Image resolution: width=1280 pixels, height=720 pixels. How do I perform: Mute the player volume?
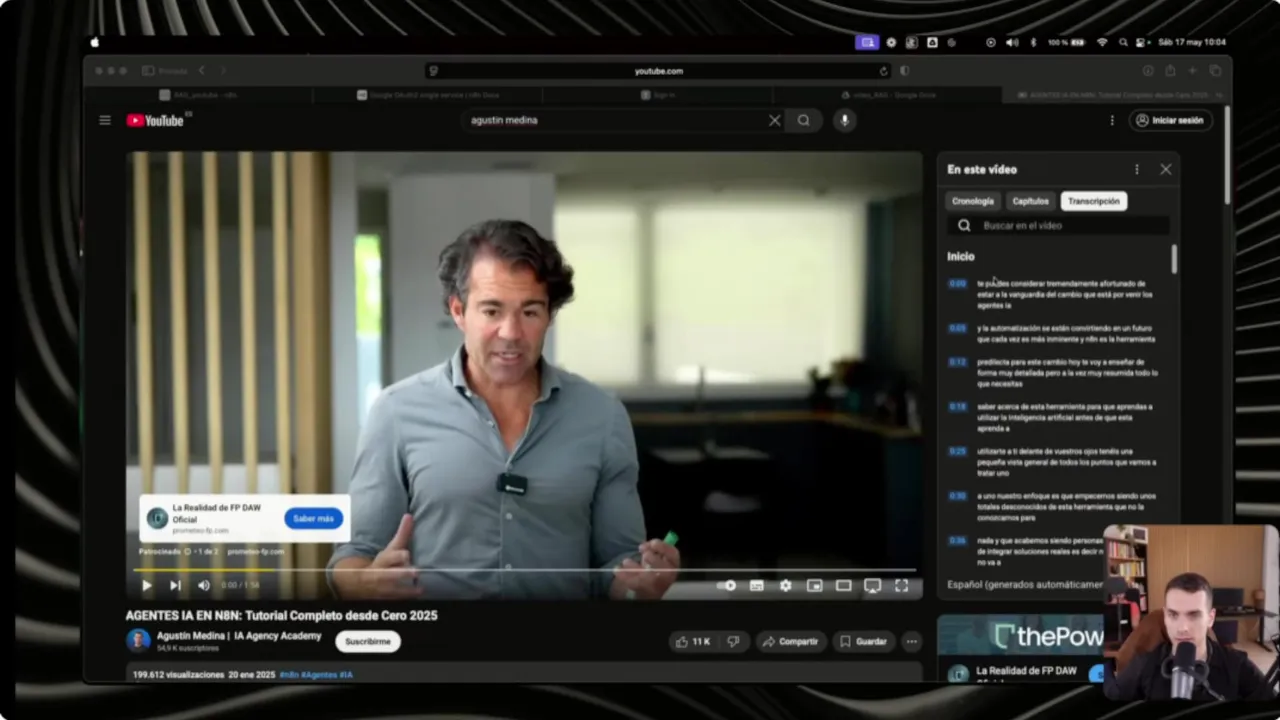(204, 585)
